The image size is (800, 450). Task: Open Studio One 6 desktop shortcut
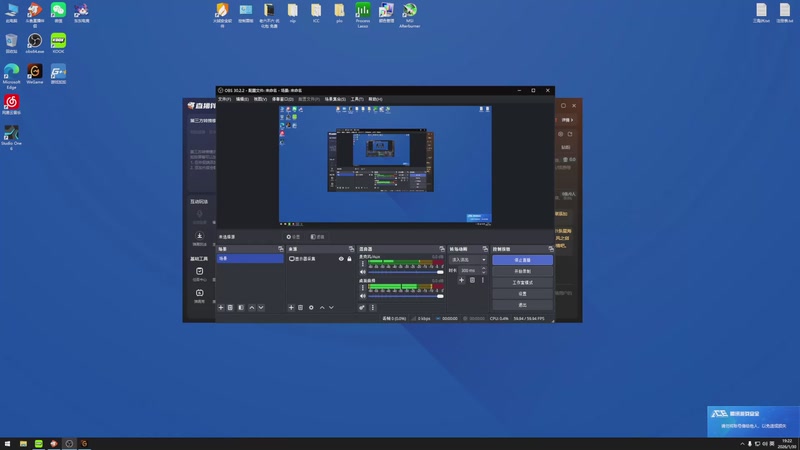11,137
